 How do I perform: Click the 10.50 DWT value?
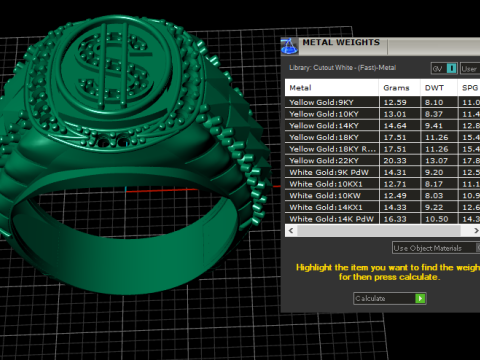(x=436, y=219)
